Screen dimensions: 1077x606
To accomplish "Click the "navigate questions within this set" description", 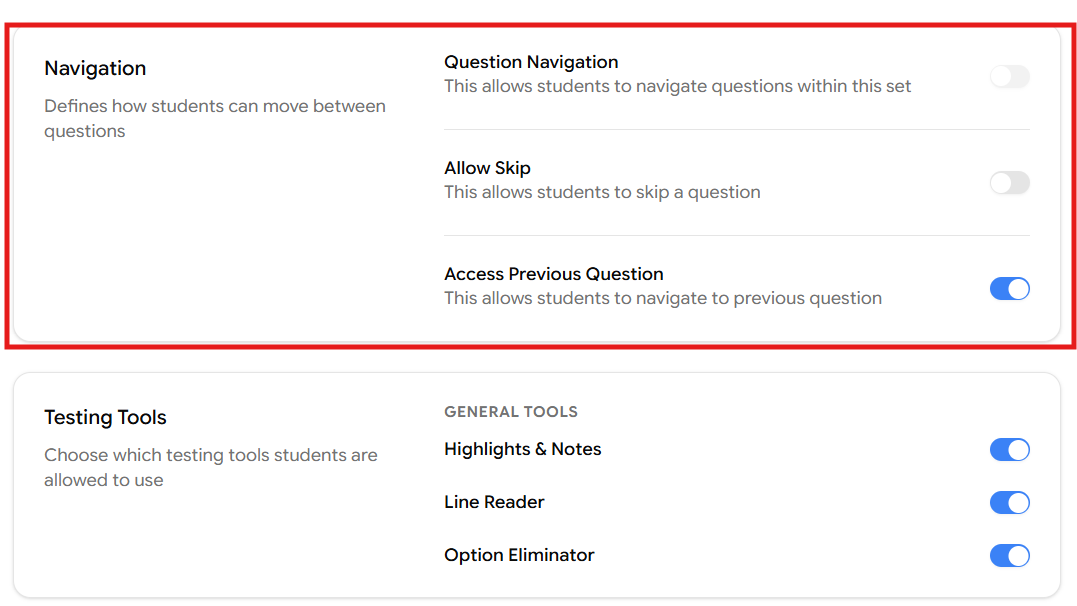I will [677, 86].
